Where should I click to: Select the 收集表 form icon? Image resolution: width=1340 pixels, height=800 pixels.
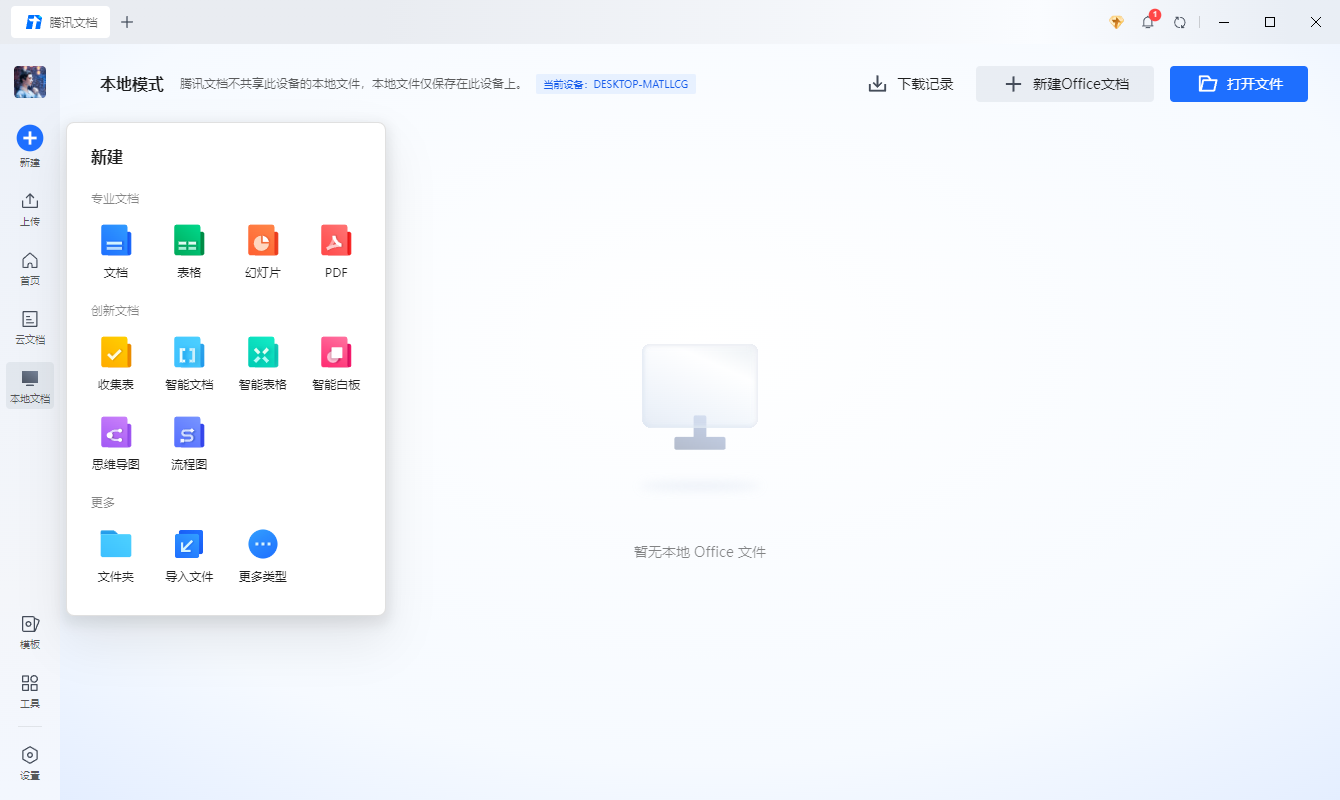pos(115,362)
